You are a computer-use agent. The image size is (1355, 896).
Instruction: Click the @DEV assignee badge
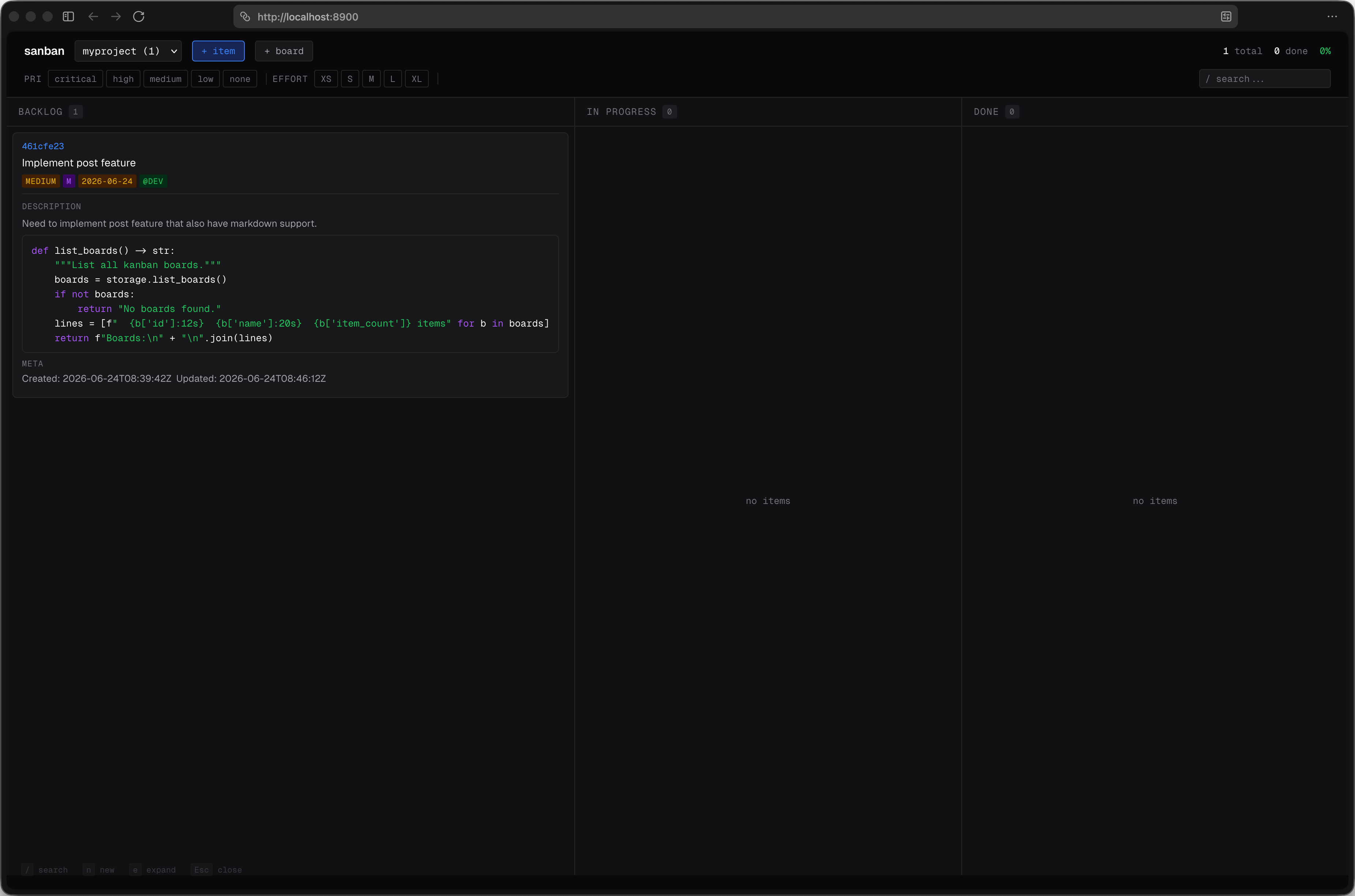tap(153, 181)
